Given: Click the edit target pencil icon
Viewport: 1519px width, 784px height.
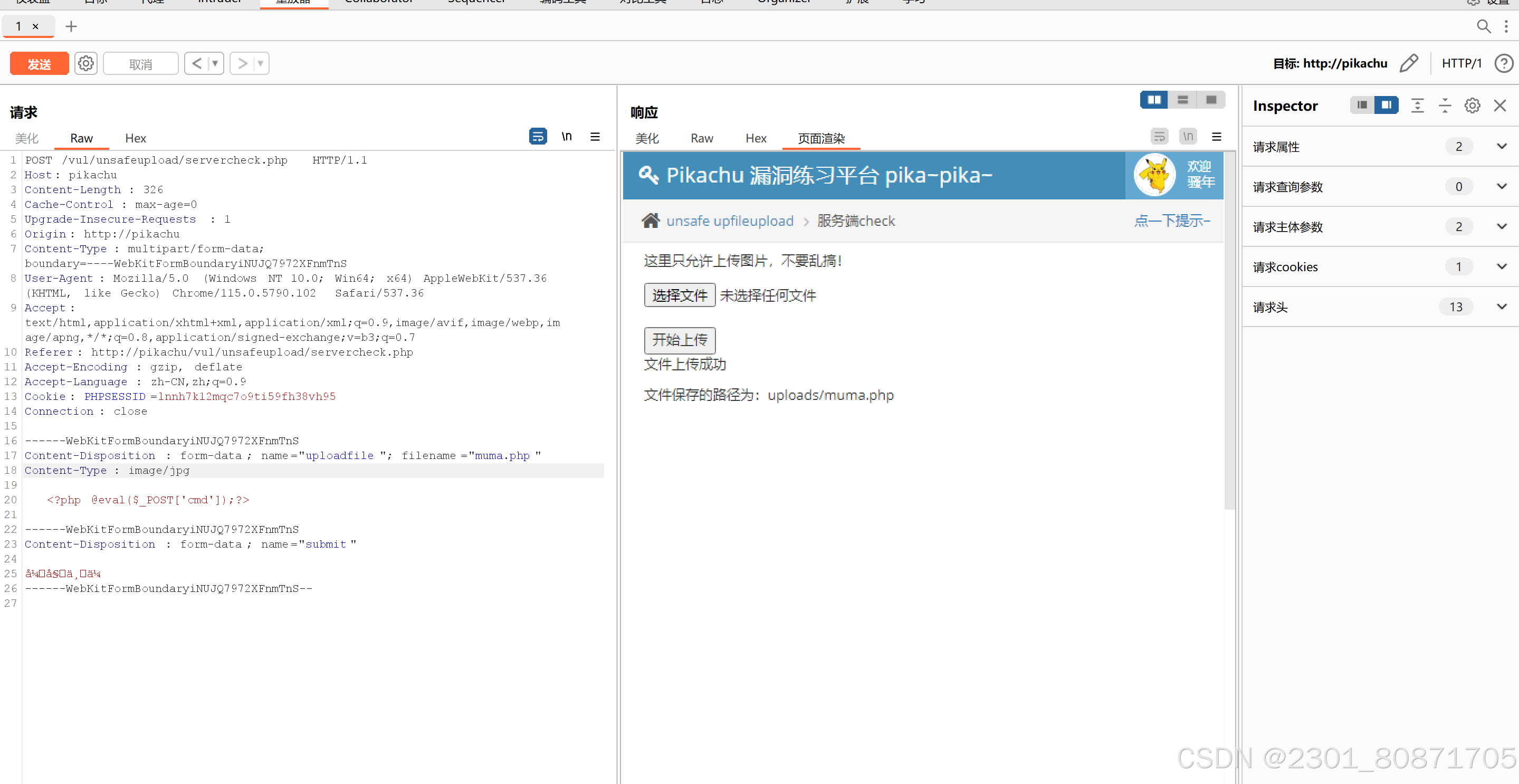Looking at the screenshot, I should tap(1409, 63).
